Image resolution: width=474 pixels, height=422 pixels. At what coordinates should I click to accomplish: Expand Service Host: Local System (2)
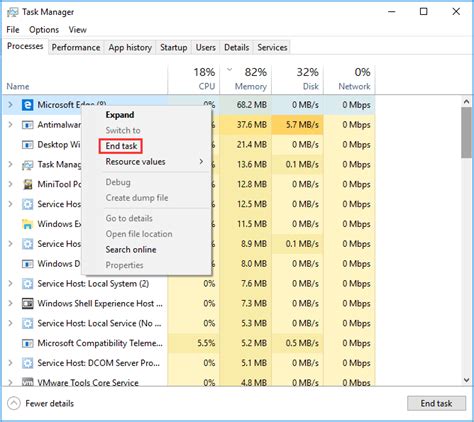tap(10, 284)
